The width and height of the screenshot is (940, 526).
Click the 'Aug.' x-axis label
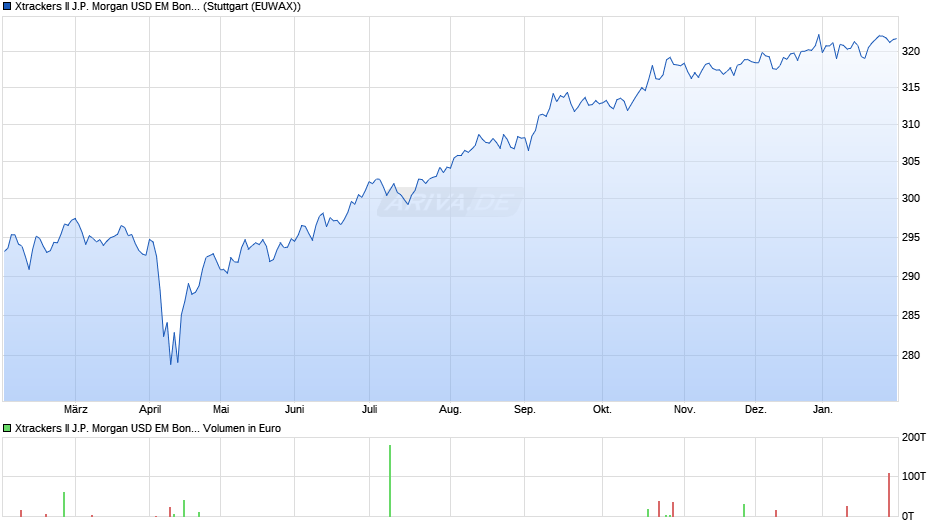(x=450, y=409)
